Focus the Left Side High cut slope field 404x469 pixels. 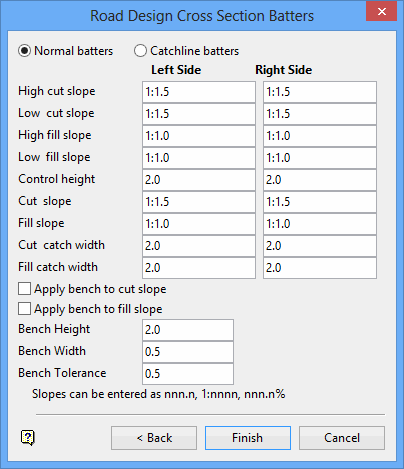pyautogui.click(x=199, y=92)
